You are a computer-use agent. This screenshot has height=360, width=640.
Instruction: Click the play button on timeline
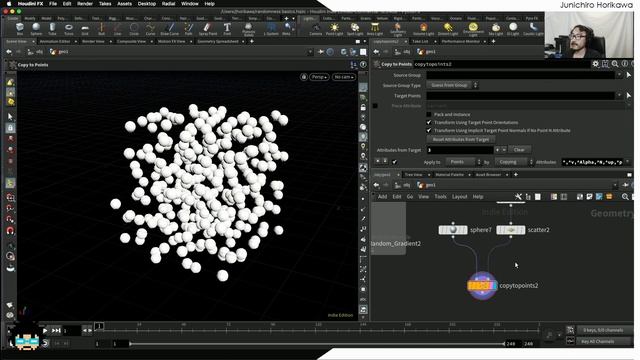pyautogui.click(x=45, y=330)
